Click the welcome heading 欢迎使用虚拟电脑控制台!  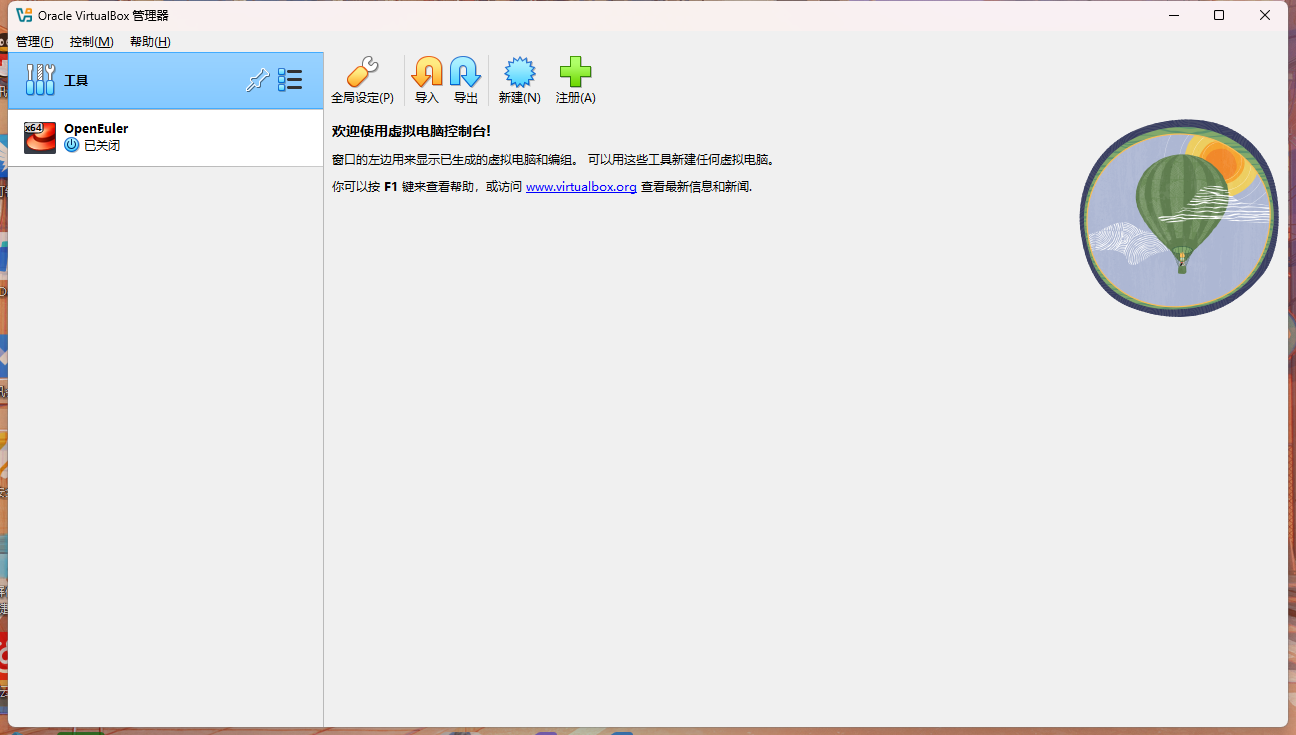(411, 131)
